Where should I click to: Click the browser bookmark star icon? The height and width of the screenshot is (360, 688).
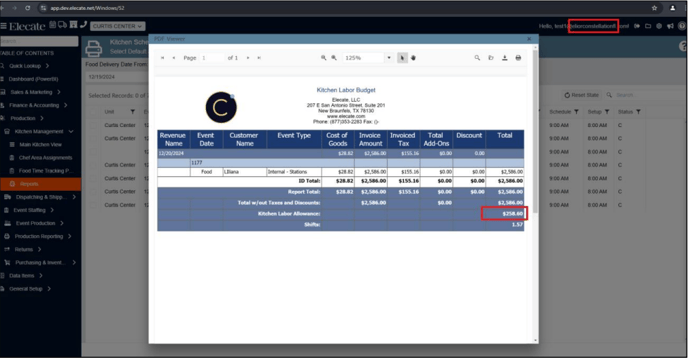click(654, 8)
